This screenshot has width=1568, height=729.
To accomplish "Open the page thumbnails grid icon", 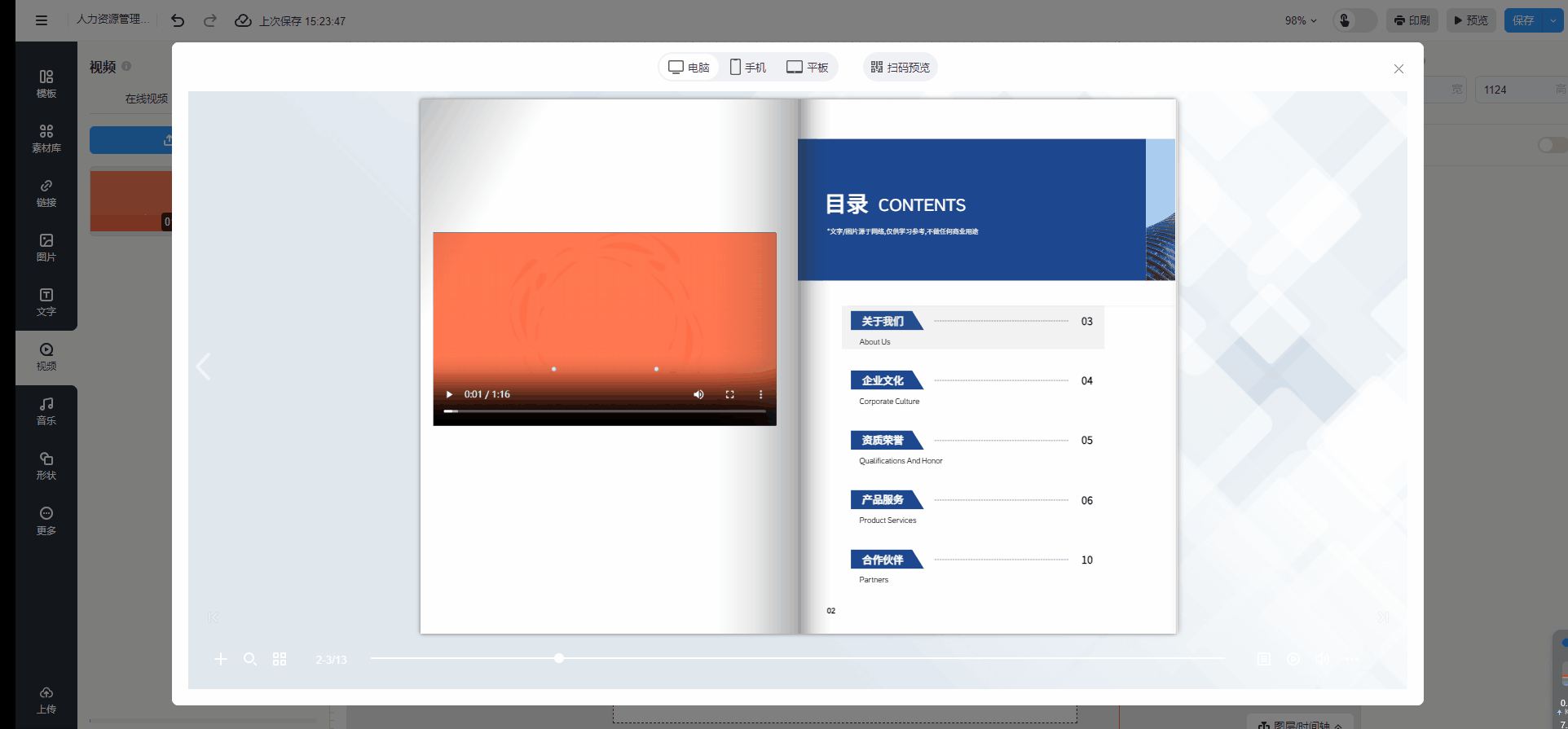I will pyautogui.click(x=280, y=659).
